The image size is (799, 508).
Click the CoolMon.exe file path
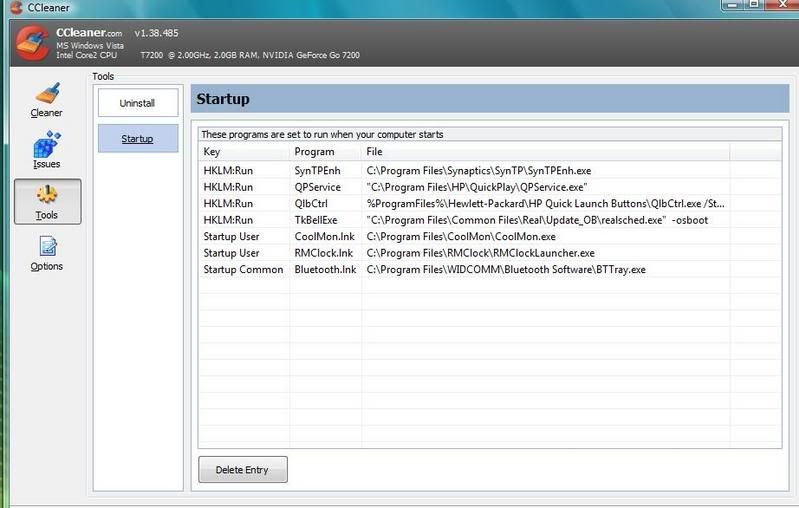[461, 236]
